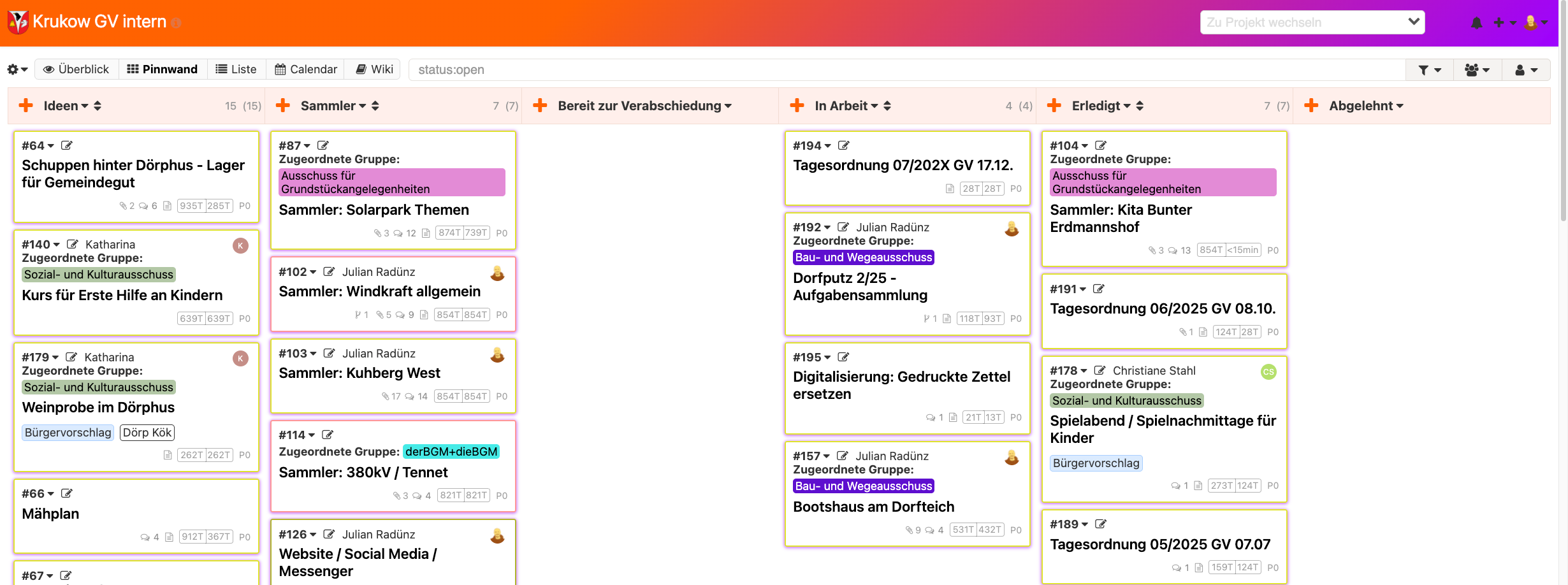Image resolution: width=1568 pixels, height=585 pixels.
Task: Click the Bürgervorschlag tag on Weinprobe card
Action: (x=68, y=433)
